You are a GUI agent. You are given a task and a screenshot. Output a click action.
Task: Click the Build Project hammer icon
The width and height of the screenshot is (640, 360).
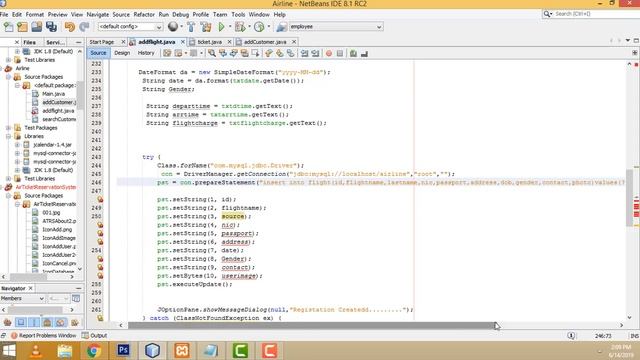click(x=191, y=27)
